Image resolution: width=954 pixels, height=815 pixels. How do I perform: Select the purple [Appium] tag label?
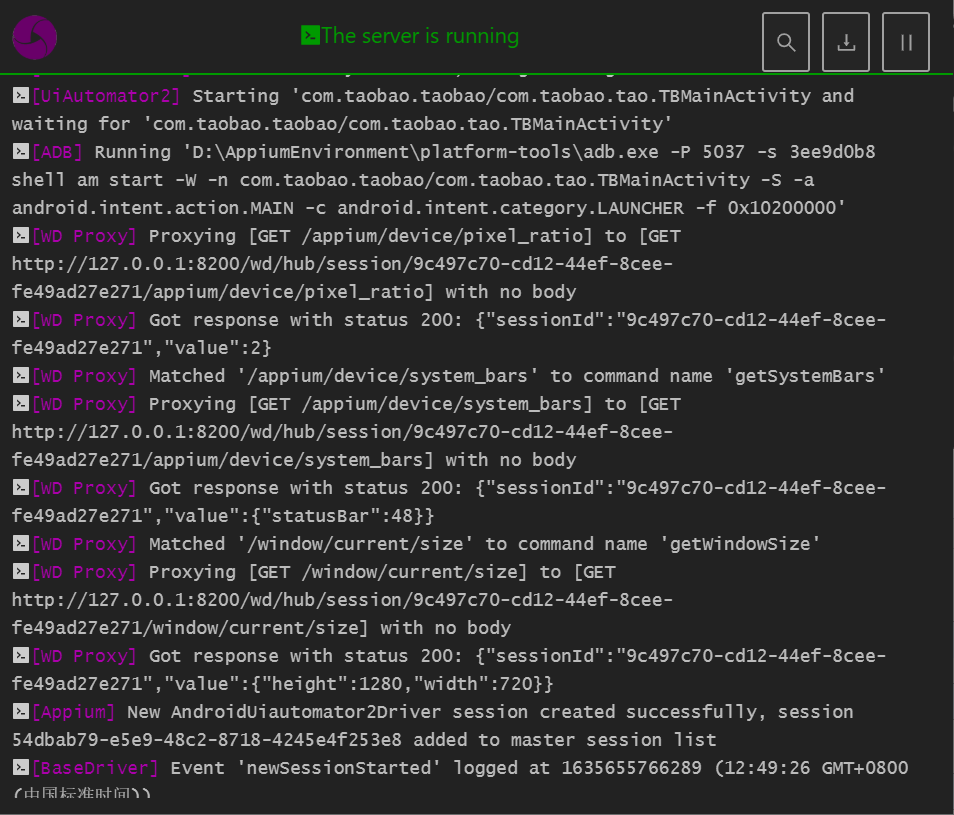pos(73,712)
